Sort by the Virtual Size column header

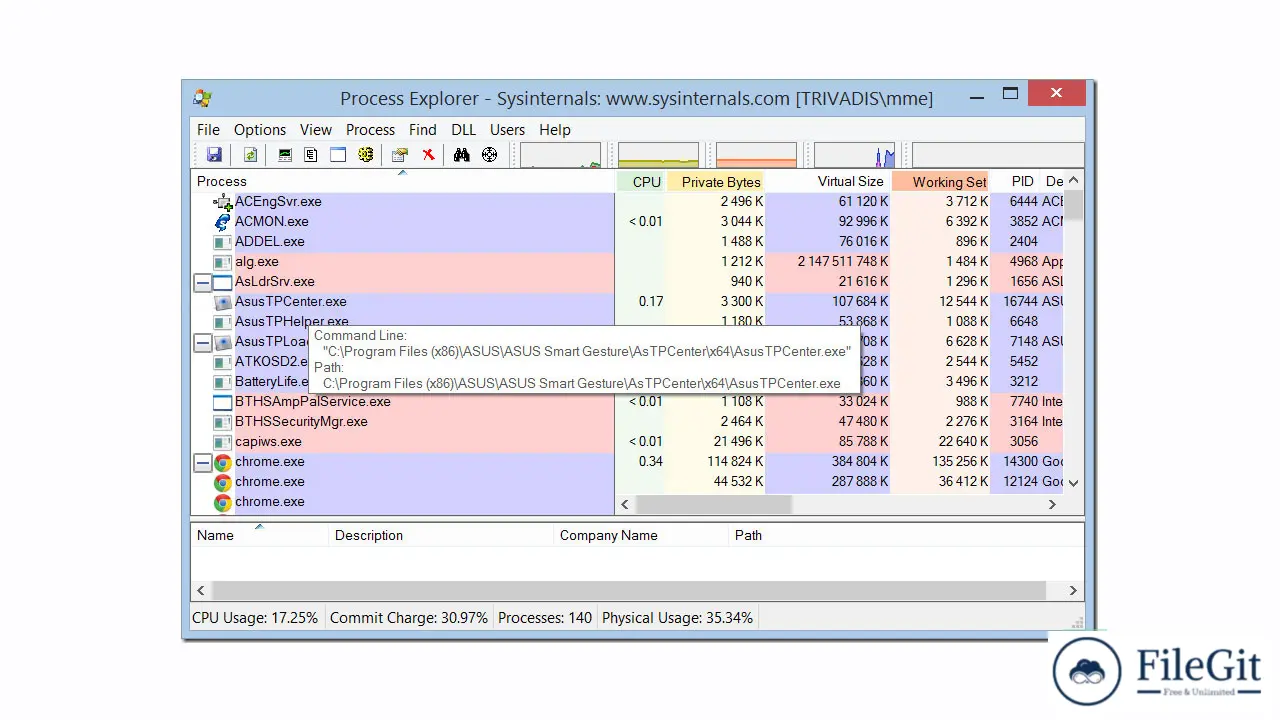click(828, 181)
